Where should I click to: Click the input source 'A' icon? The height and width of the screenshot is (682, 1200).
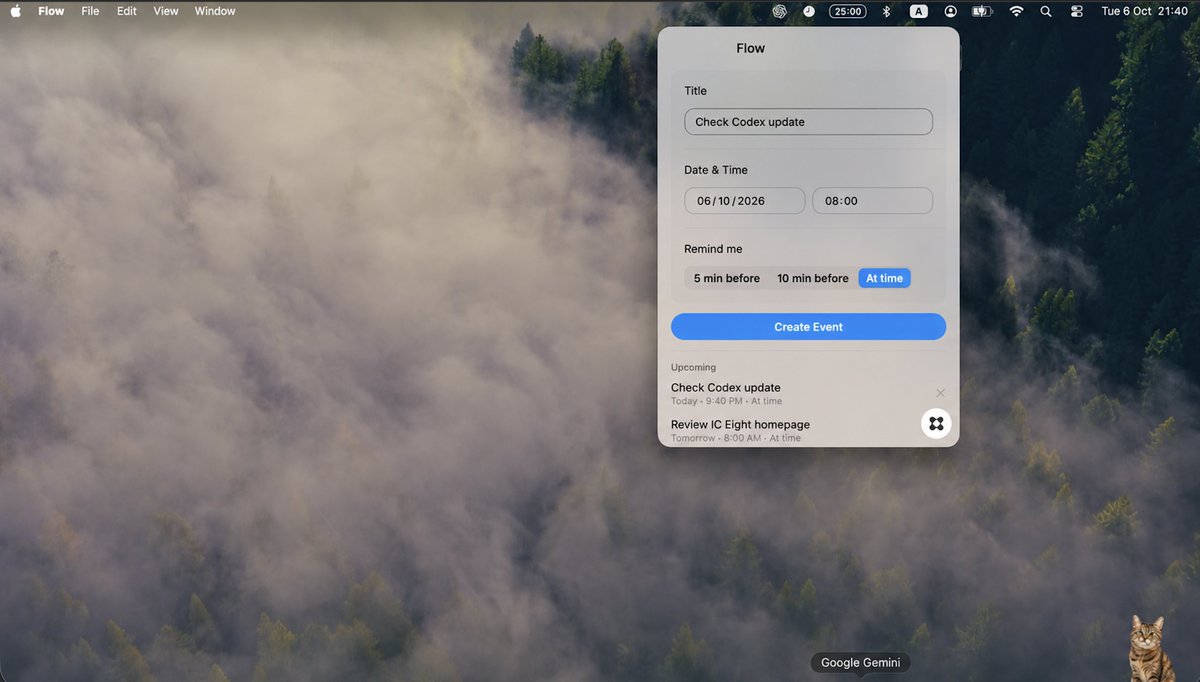coord(919,11)
